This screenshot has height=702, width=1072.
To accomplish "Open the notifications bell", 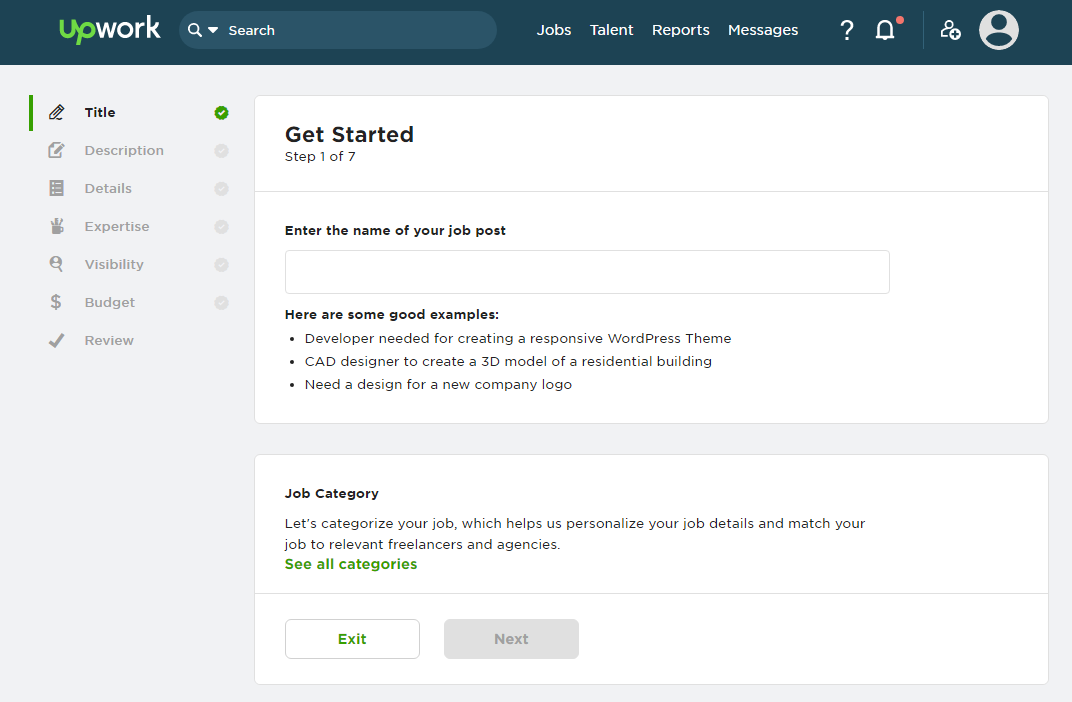I will pyautogui.click(x=885, y=30).
